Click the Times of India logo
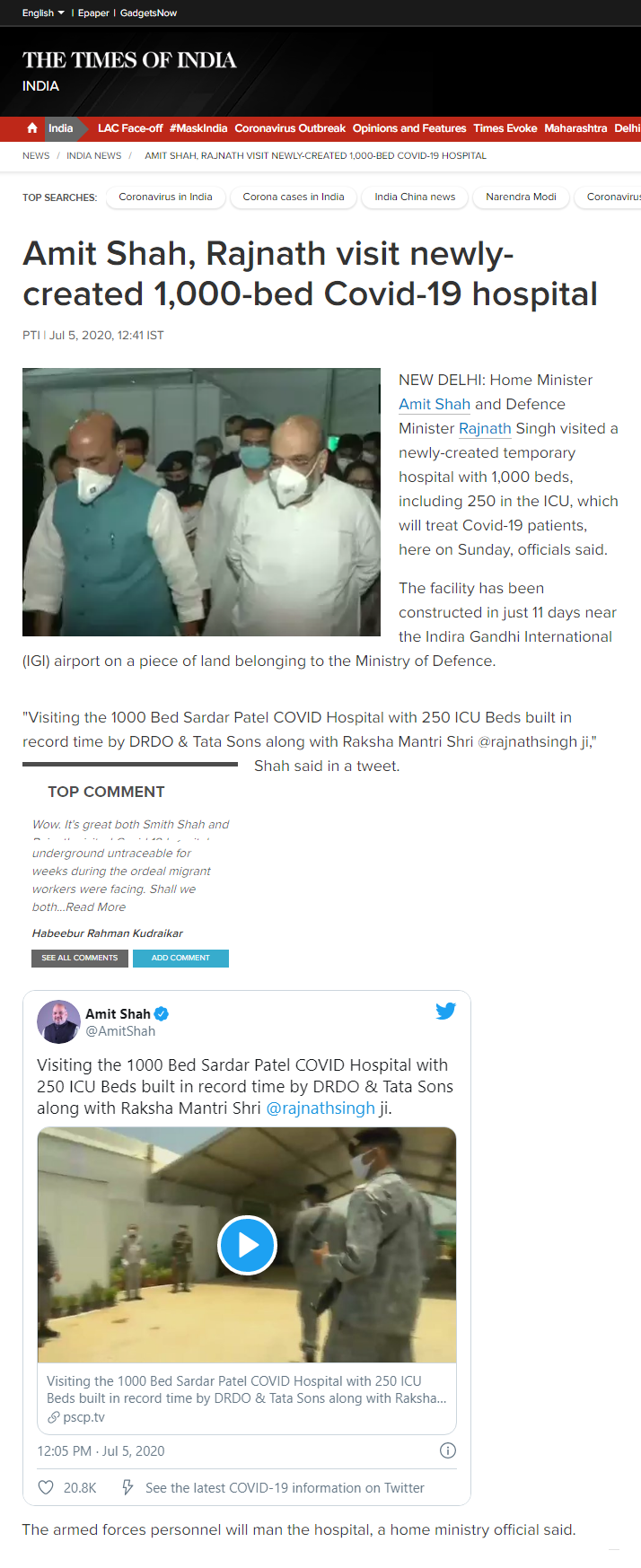Screen dimensions: 641x1568 (x=129, y=60)
